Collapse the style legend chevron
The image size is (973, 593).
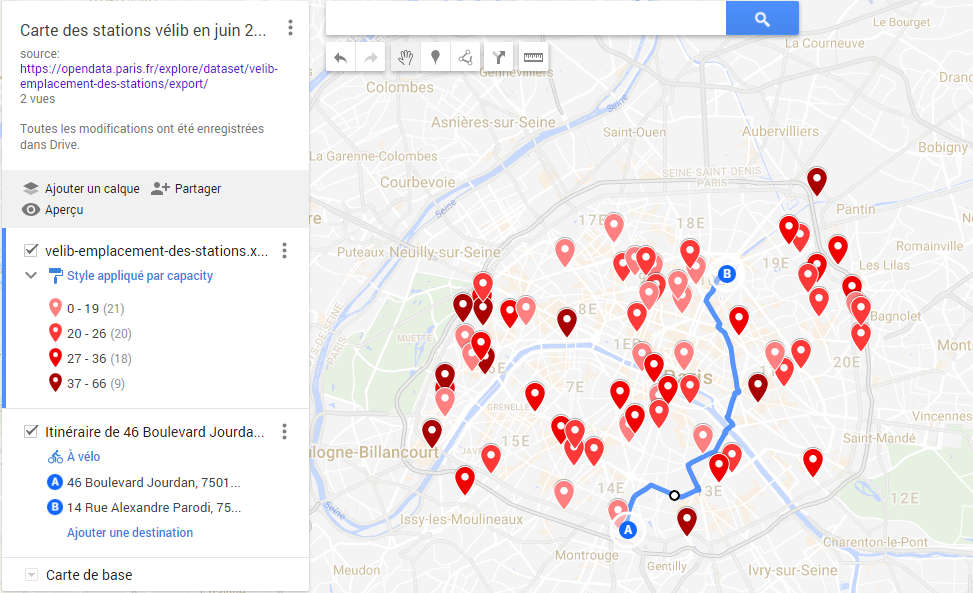30,275
